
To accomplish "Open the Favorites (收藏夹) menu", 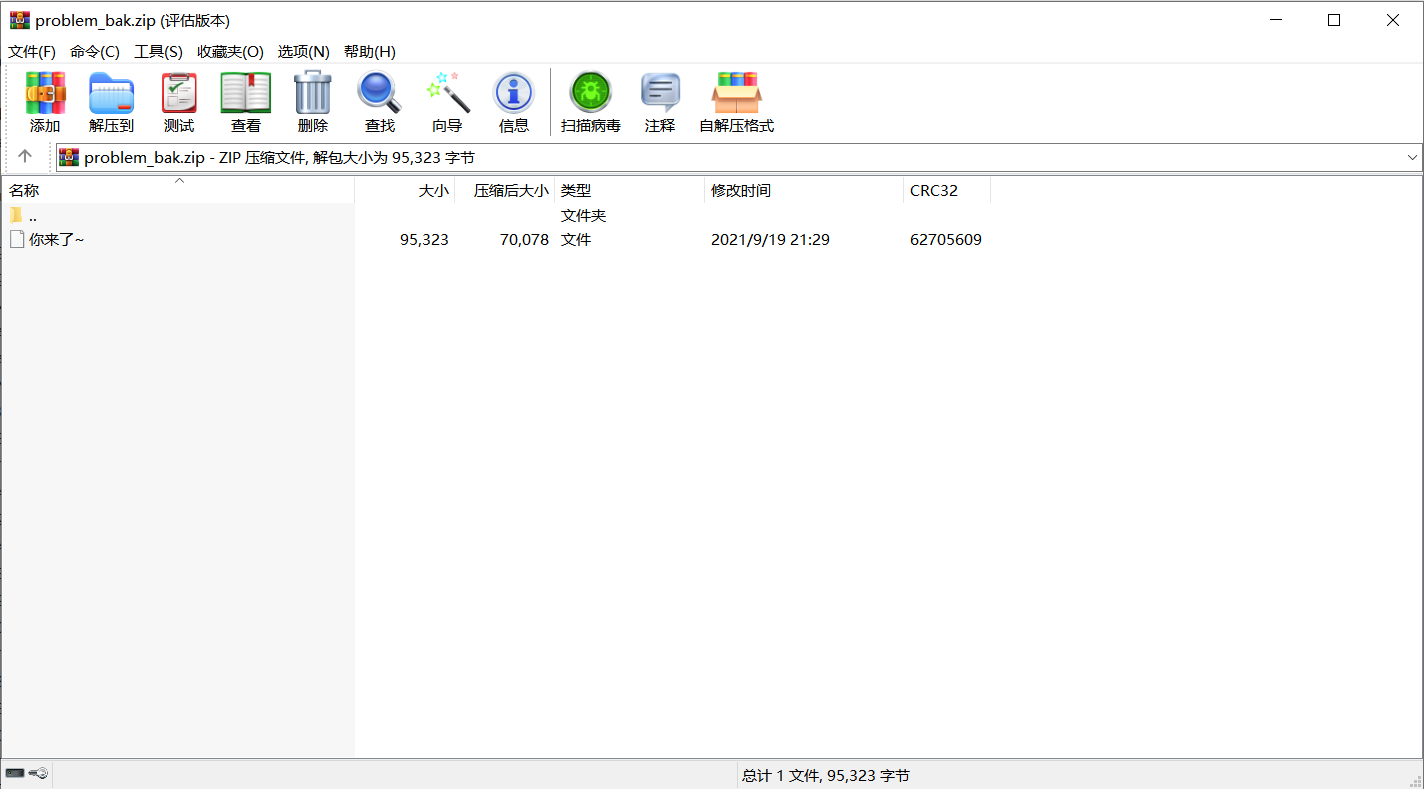I will pyautogui.click(x=230, y=52).
